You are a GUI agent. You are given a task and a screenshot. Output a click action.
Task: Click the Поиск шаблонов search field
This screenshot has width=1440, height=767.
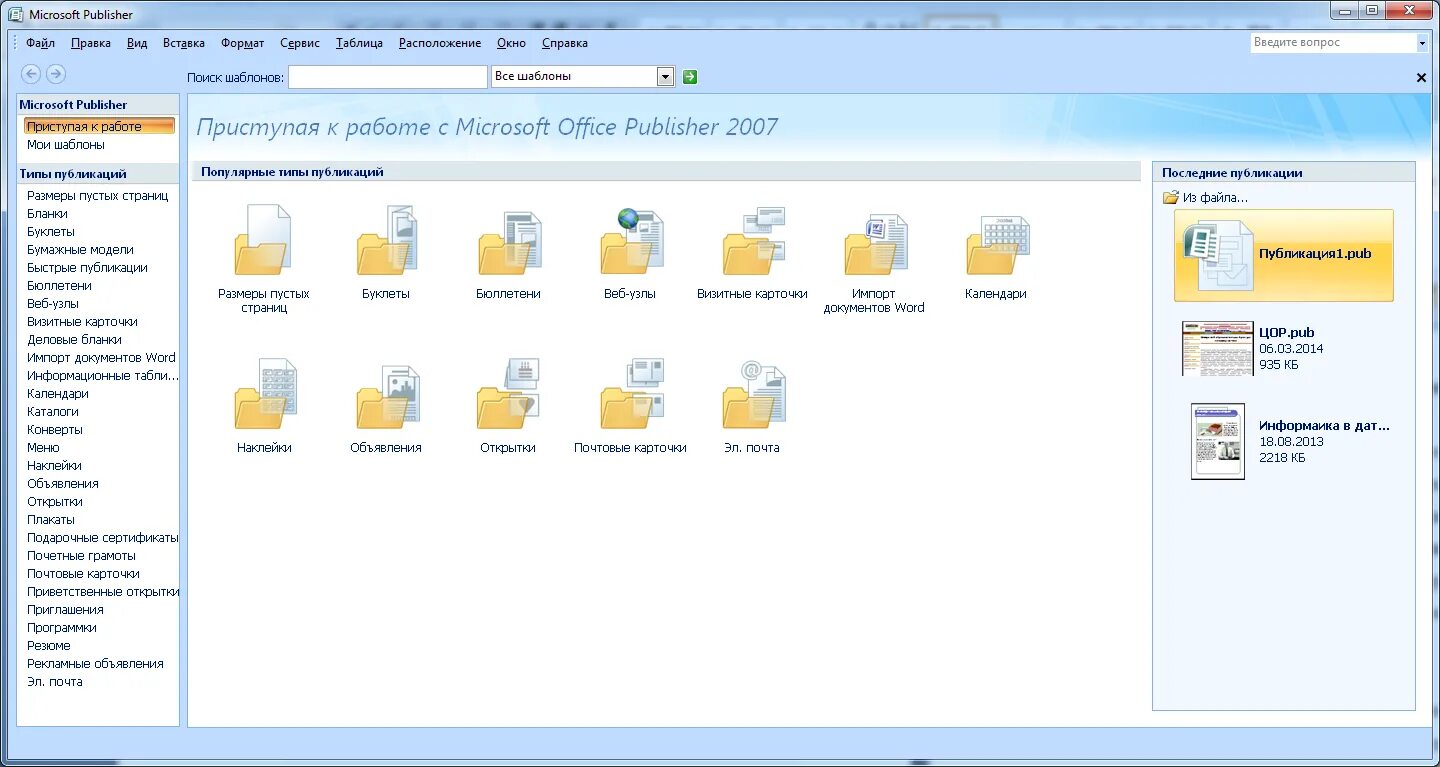387,77
